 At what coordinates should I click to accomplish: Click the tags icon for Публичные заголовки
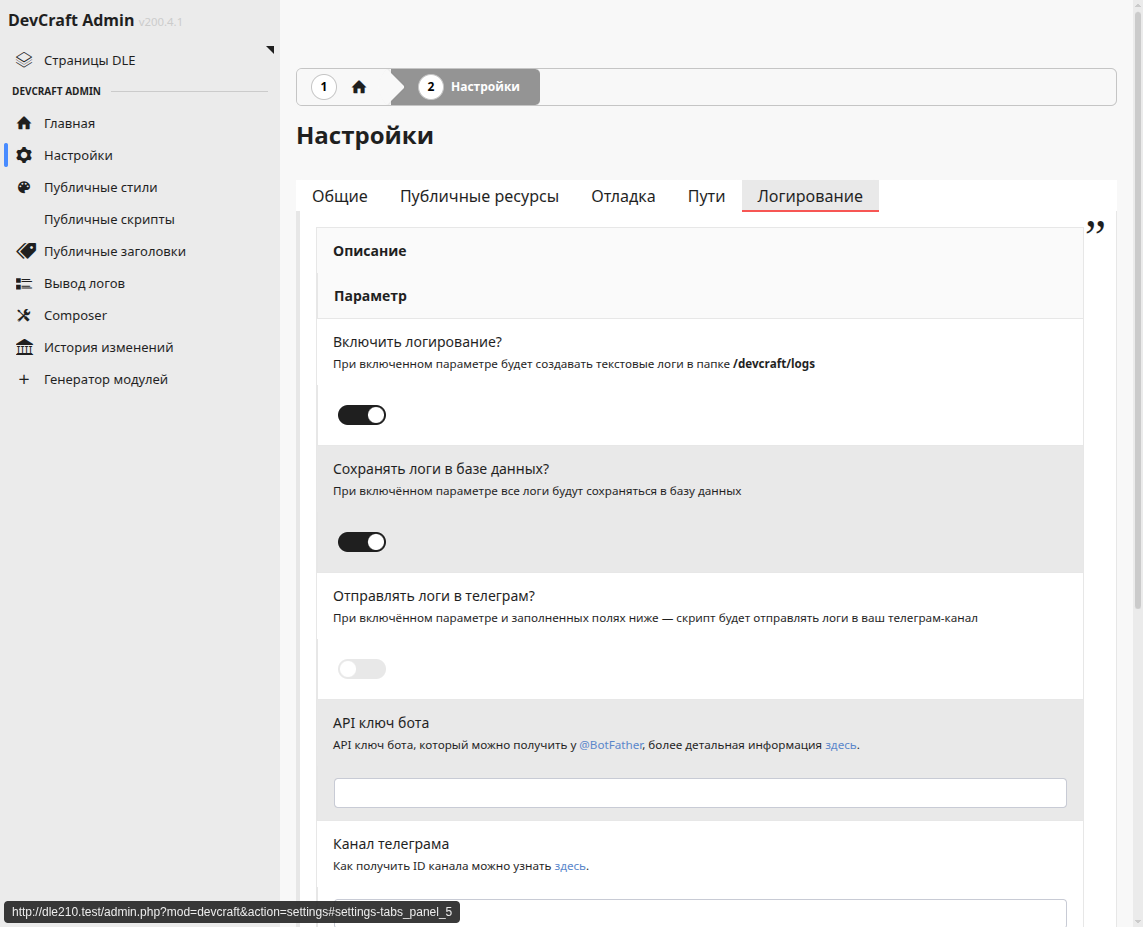coord(26,251)
